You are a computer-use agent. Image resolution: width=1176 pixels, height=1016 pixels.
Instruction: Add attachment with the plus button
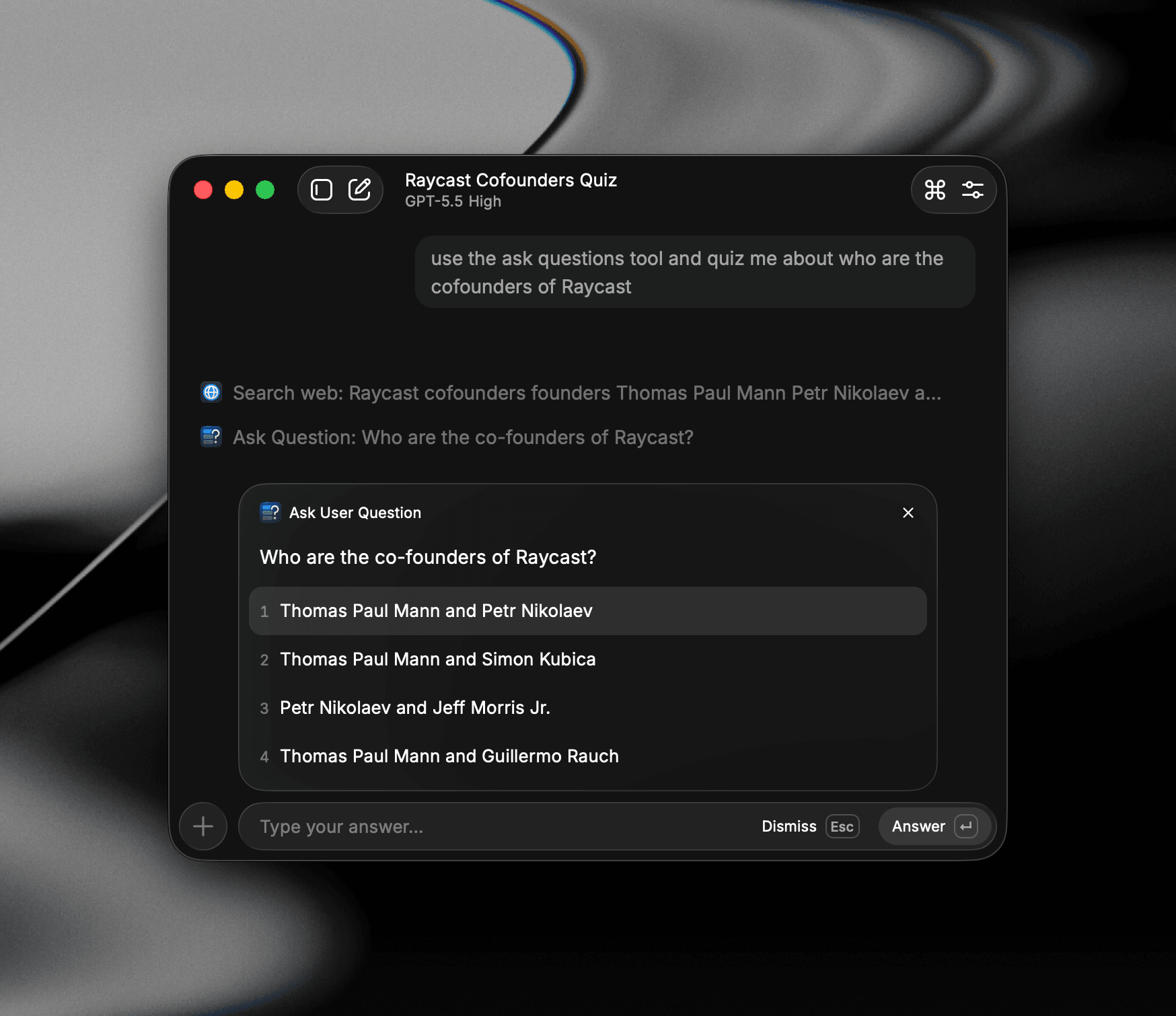203,826
